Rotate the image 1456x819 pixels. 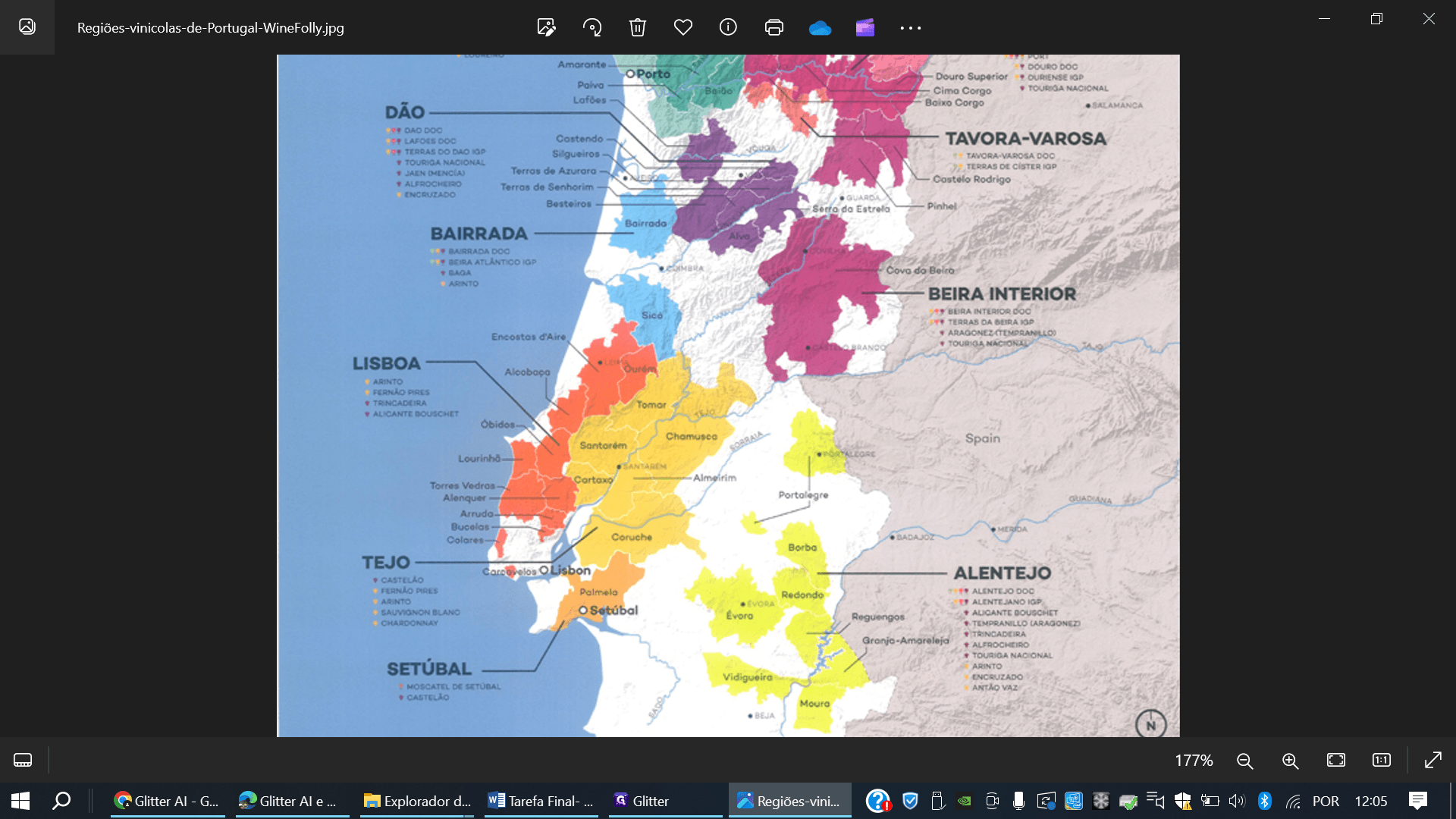592,28
